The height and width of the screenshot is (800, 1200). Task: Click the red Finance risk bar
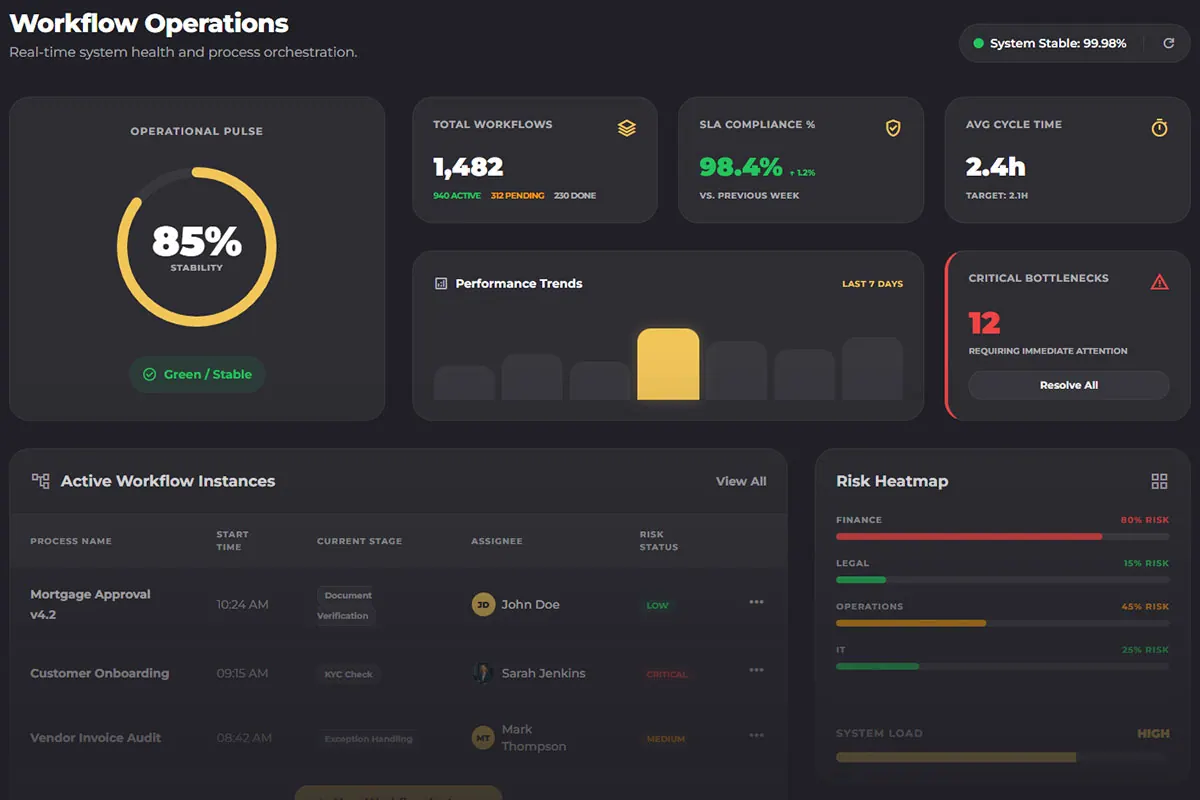click(x=969, y=537)
